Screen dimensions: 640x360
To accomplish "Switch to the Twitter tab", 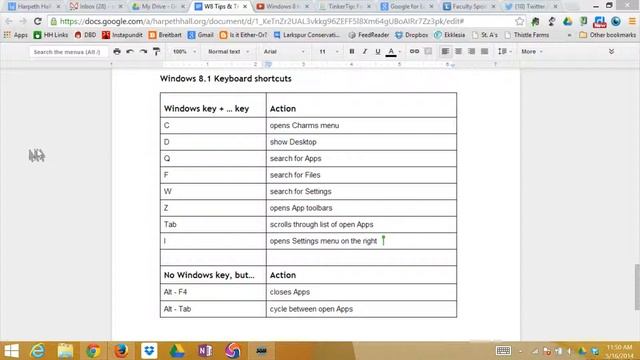I will 530,7.
